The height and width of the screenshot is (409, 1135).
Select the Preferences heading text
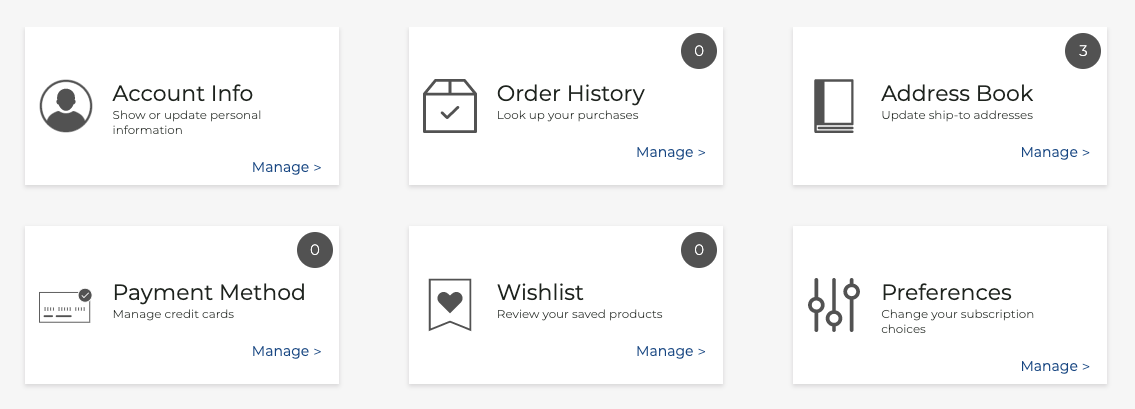(x=946, y=292)
